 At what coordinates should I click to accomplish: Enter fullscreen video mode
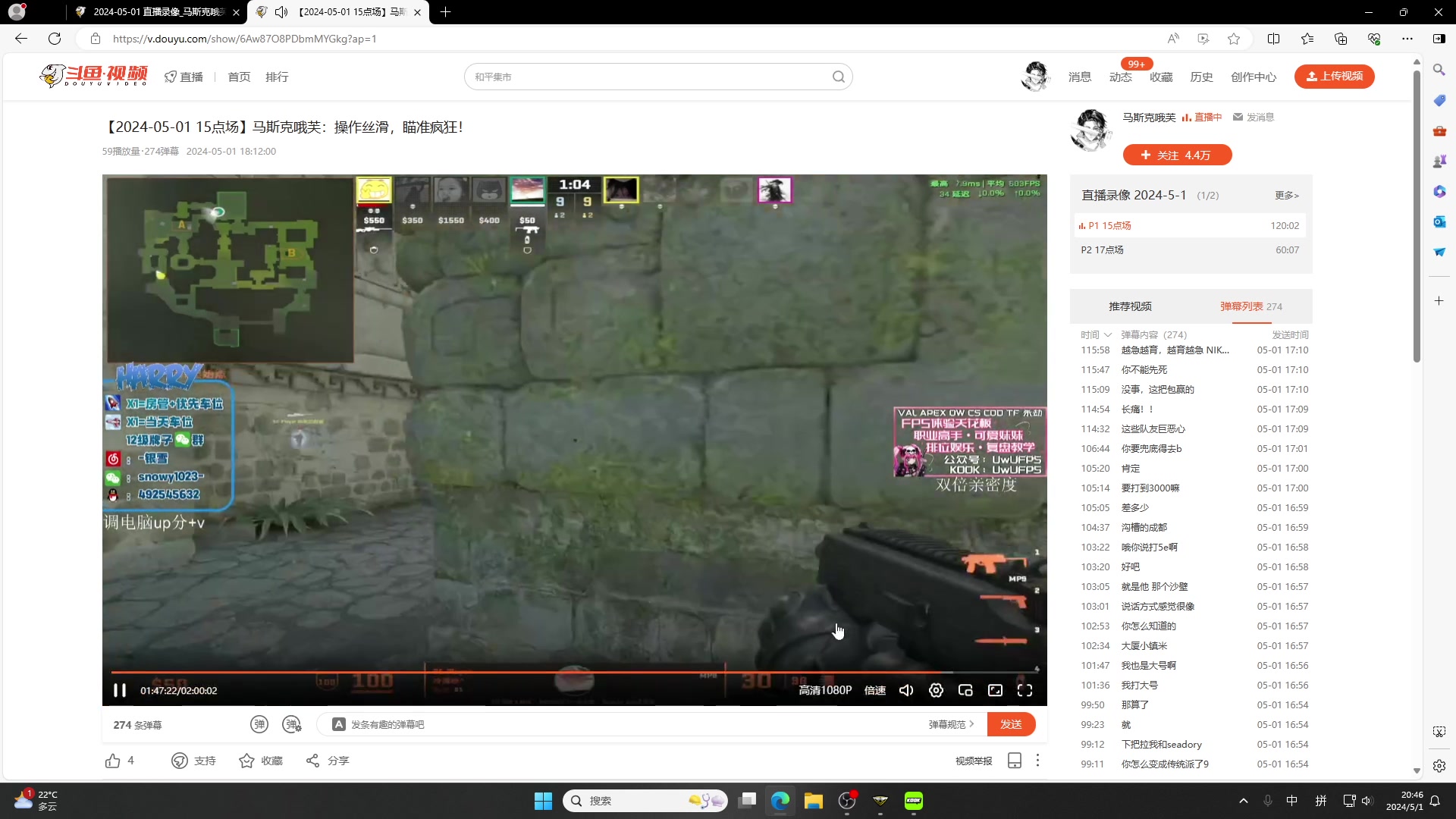coord(1025,690)
